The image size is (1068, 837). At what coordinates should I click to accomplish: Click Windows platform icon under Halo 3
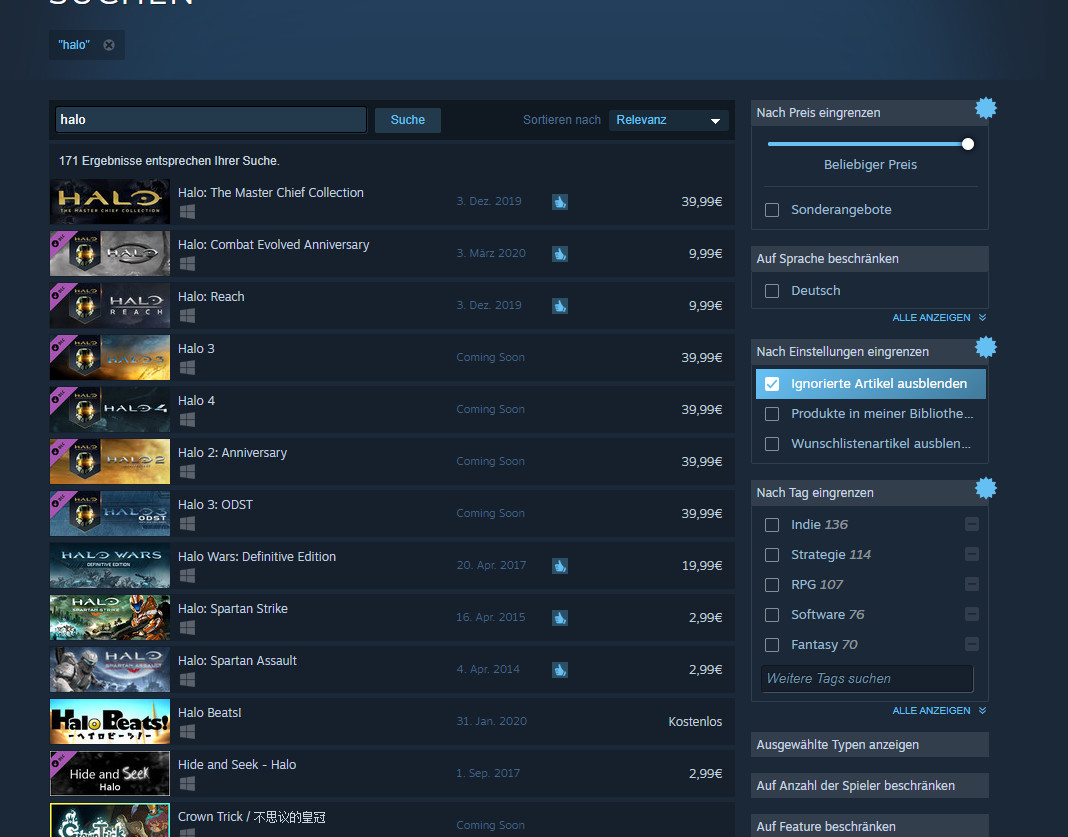[x=187, y=368]
